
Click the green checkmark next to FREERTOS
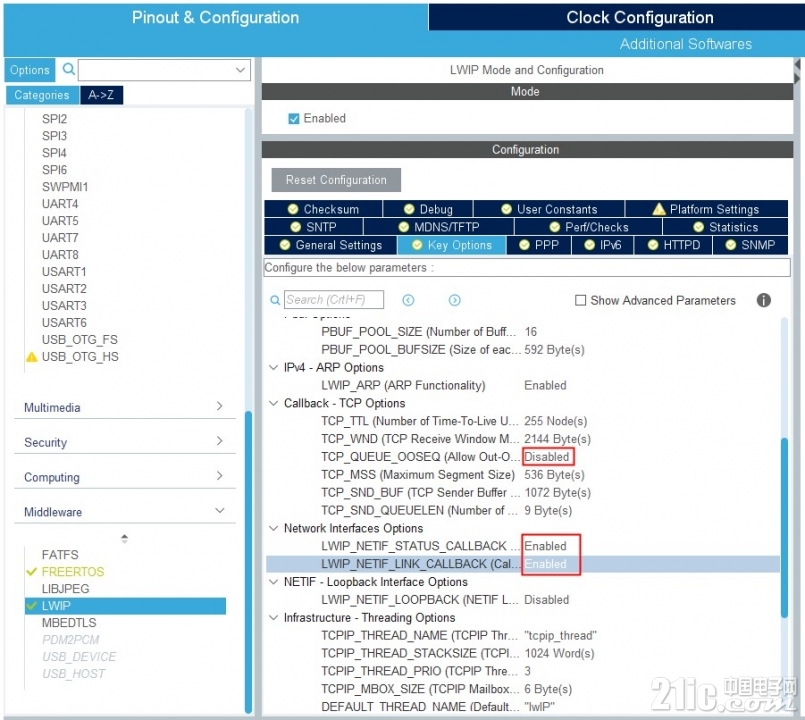tap(32, 572)
